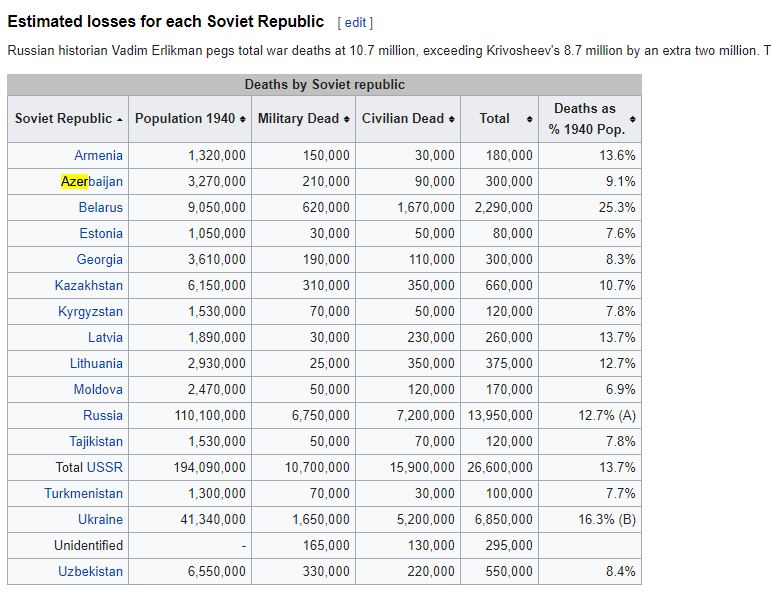Follow the Russia link
The image size is (772, 593).
(103, 416)
